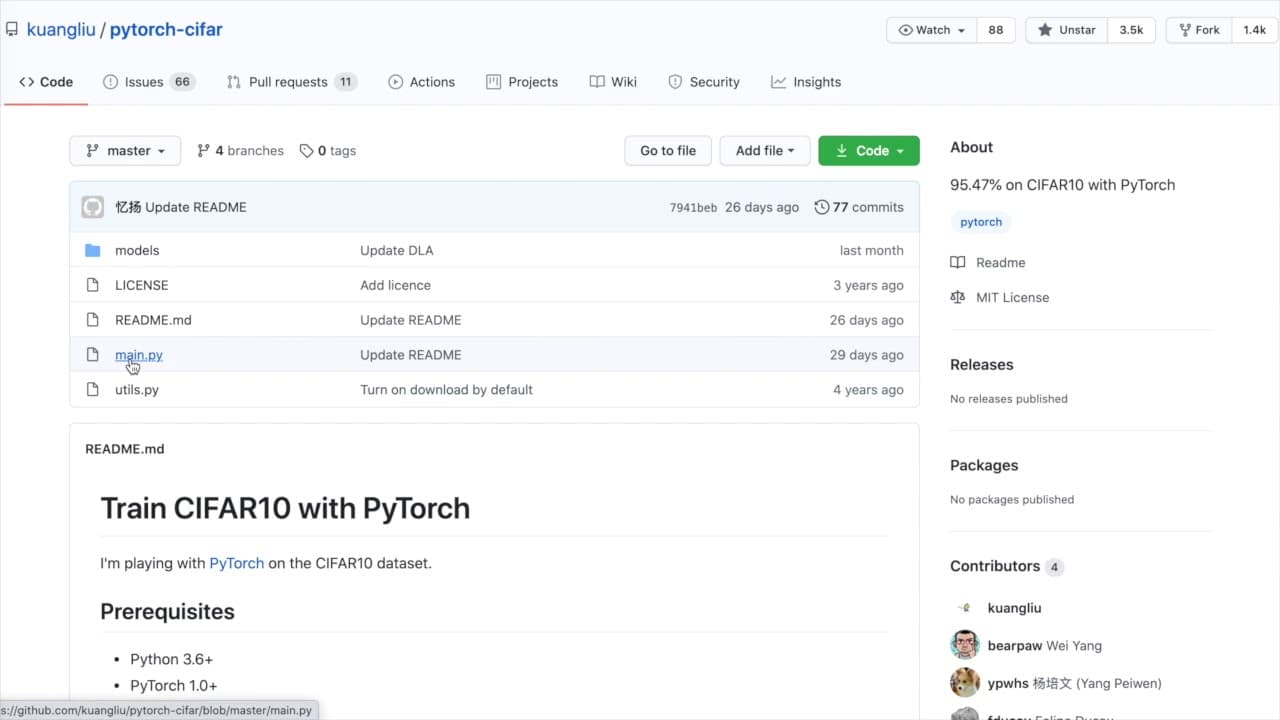Click the main.py file icon
The height and width of the screenshot is (720, 1280).
point(93,355)
